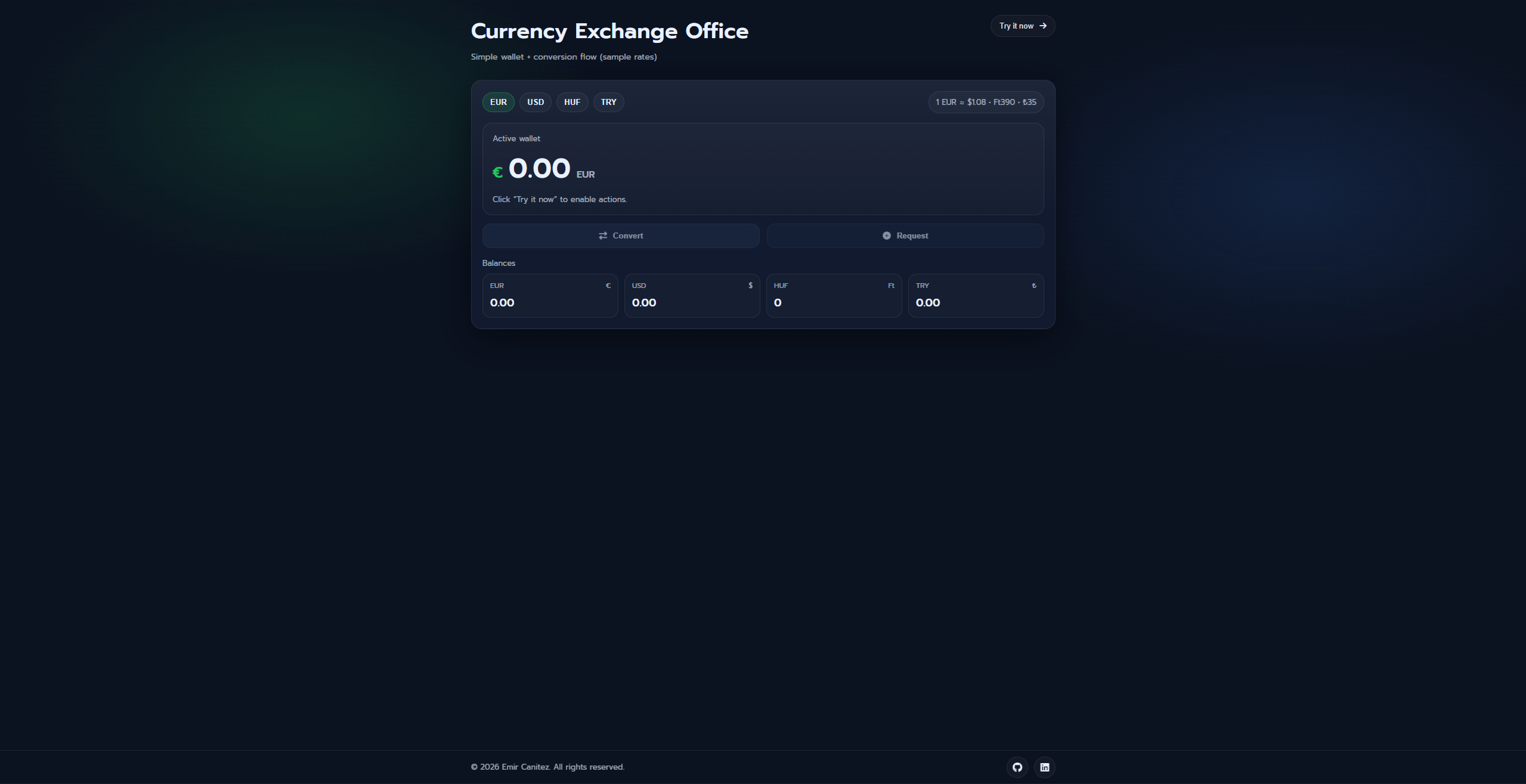The image size is (1526, 784).
Task: Select the HUF currency pill
Action: (x=571, y=102)
